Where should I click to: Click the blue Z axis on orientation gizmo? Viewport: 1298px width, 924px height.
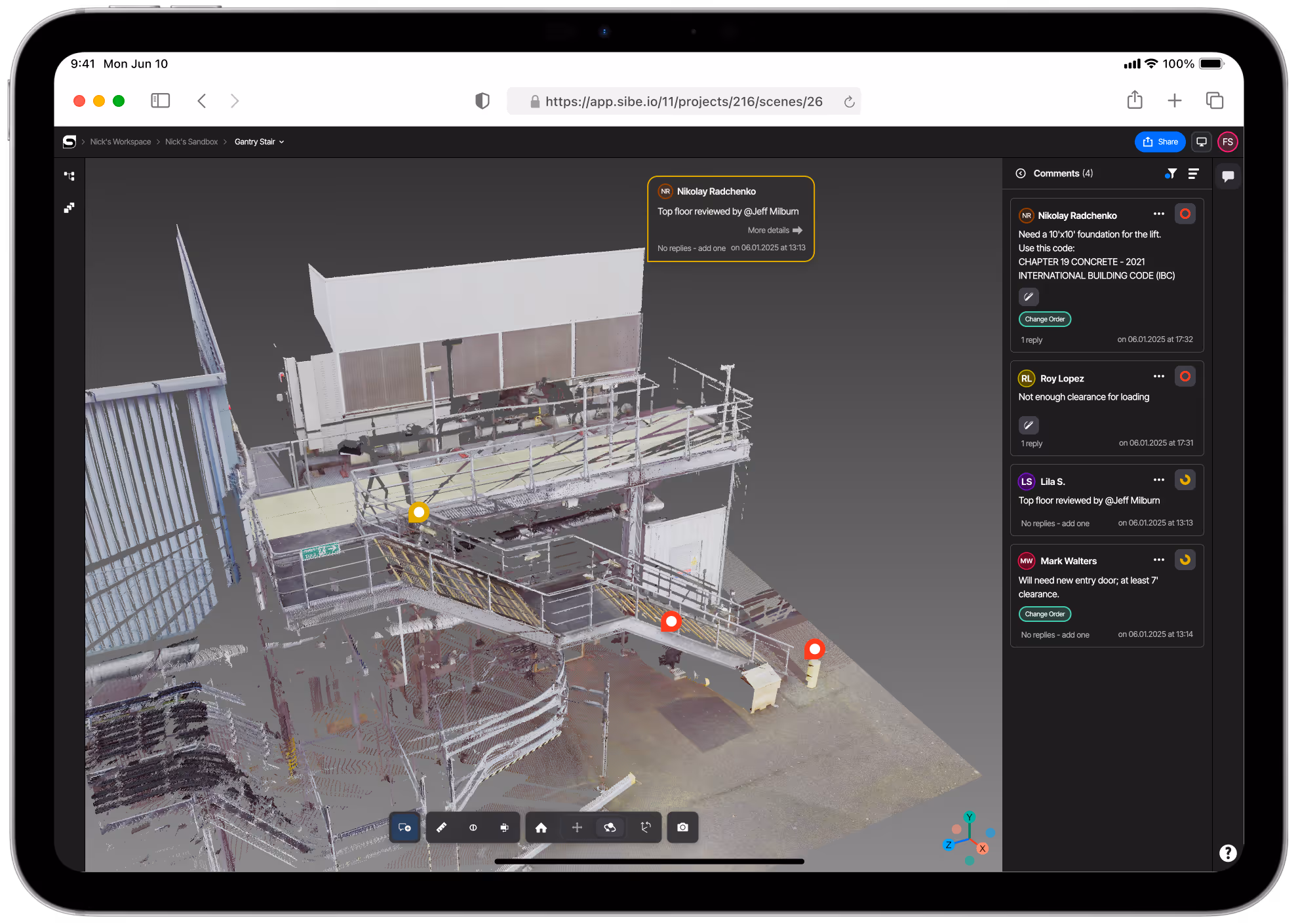[948, 845]
